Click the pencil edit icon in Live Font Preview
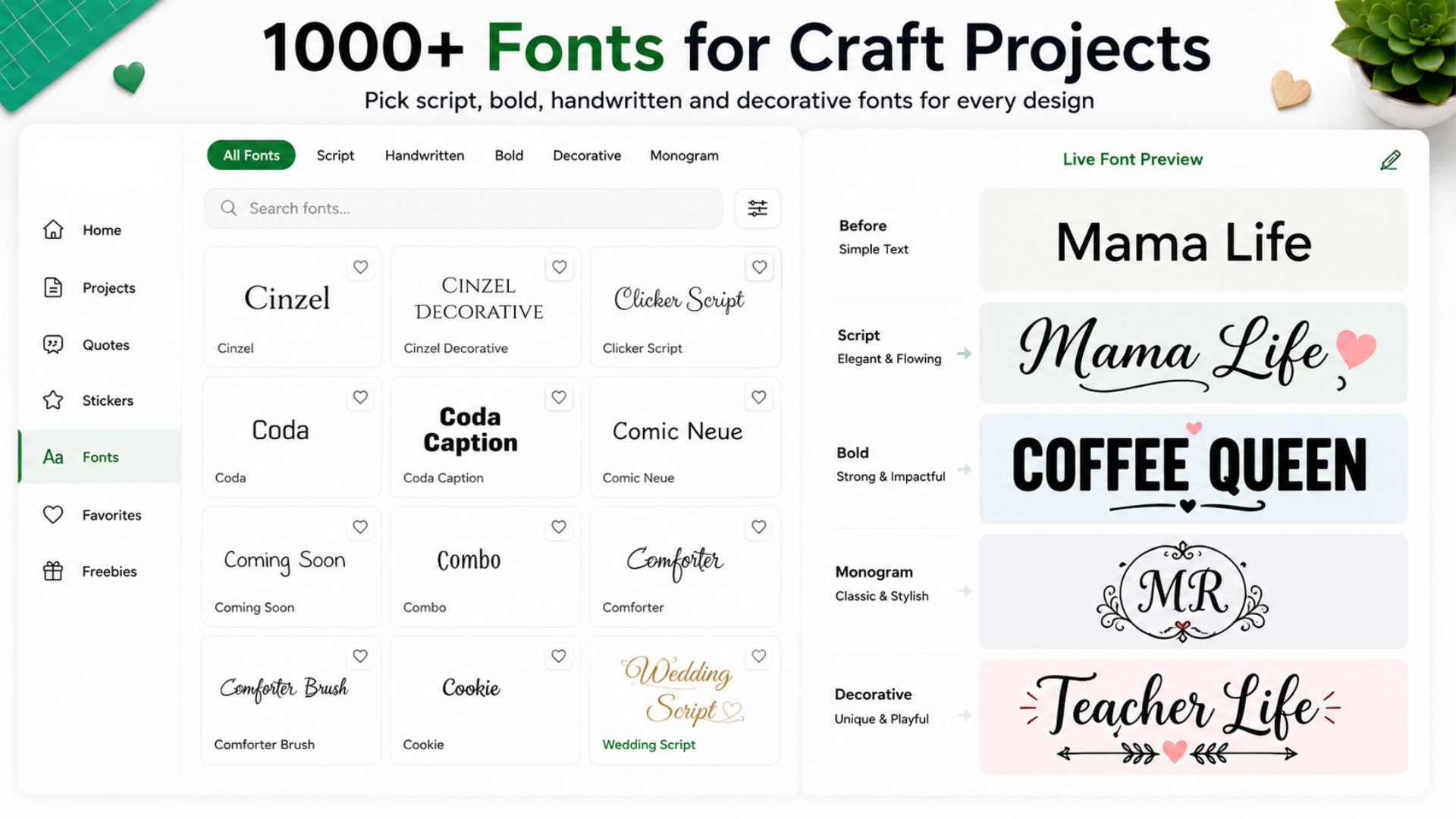This screenshot has width=1456, height=819. tap(1390, 160)
